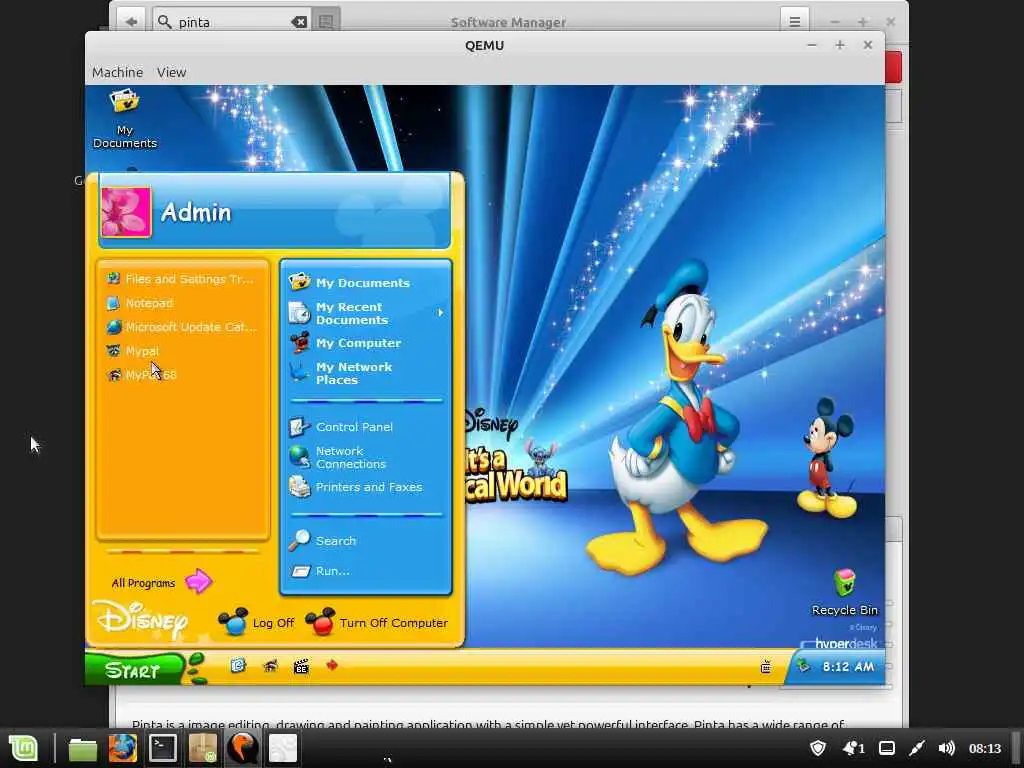Screen dimensions: 1024x768
Task: Launch Files and Settings Transfer from Start menu
Action: click(x=180, y=279)
